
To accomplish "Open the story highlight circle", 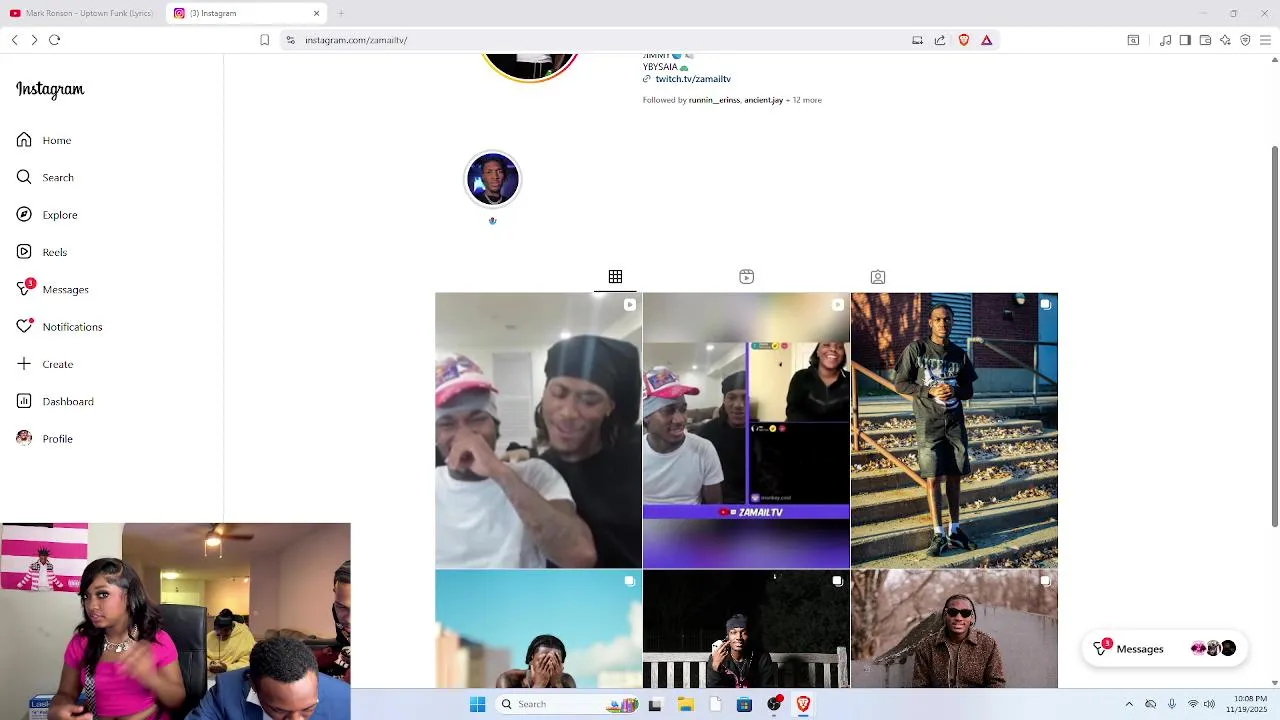I will click(492, 179).
